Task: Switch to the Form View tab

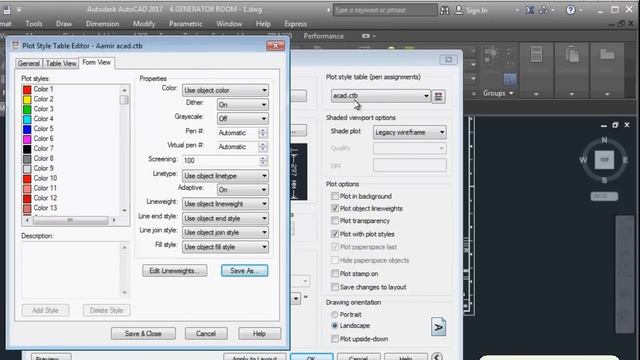Action: [x=97, y=62]
